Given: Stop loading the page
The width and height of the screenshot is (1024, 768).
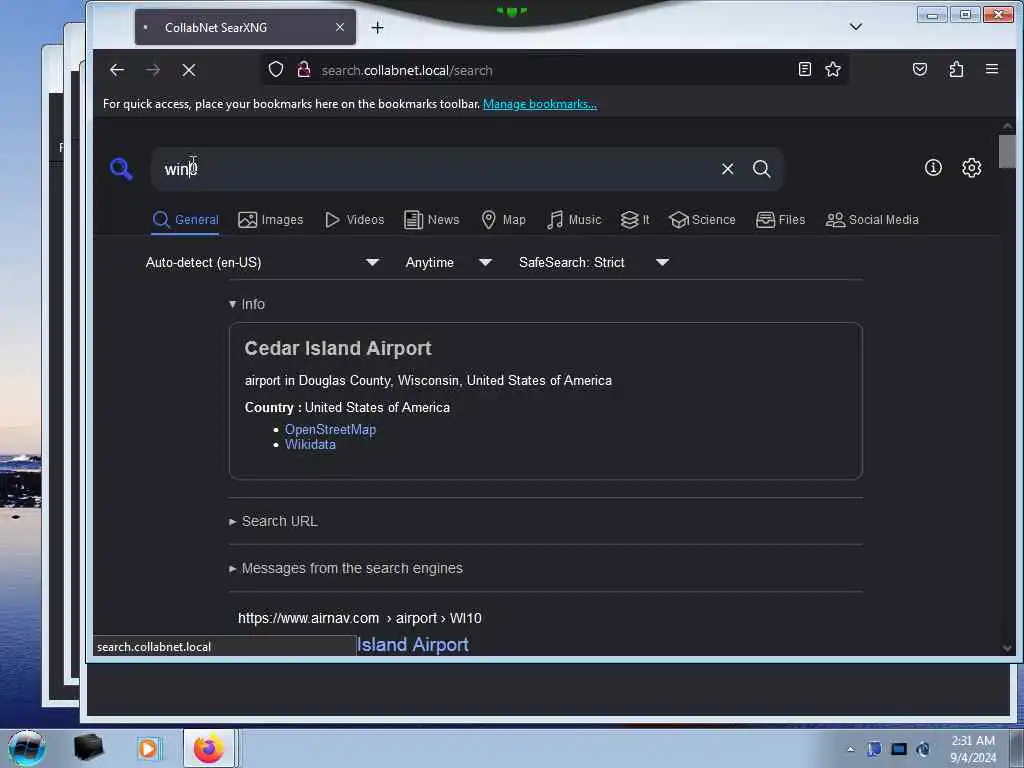Looking at the screenshot, I should (189, 70).
